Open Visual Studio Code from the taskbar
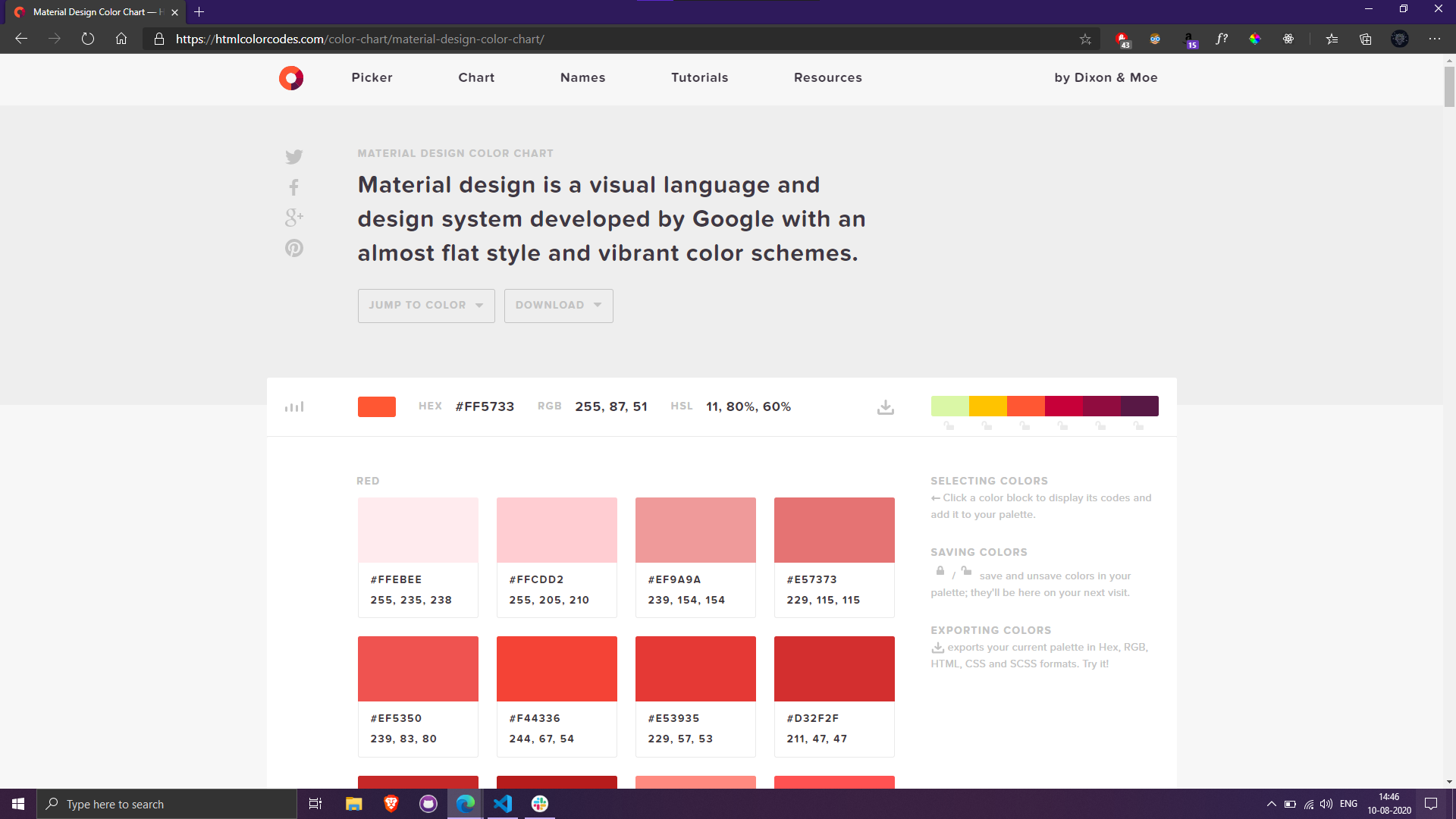This screenshot has width=1456, height=819. (x=502, y=804)
